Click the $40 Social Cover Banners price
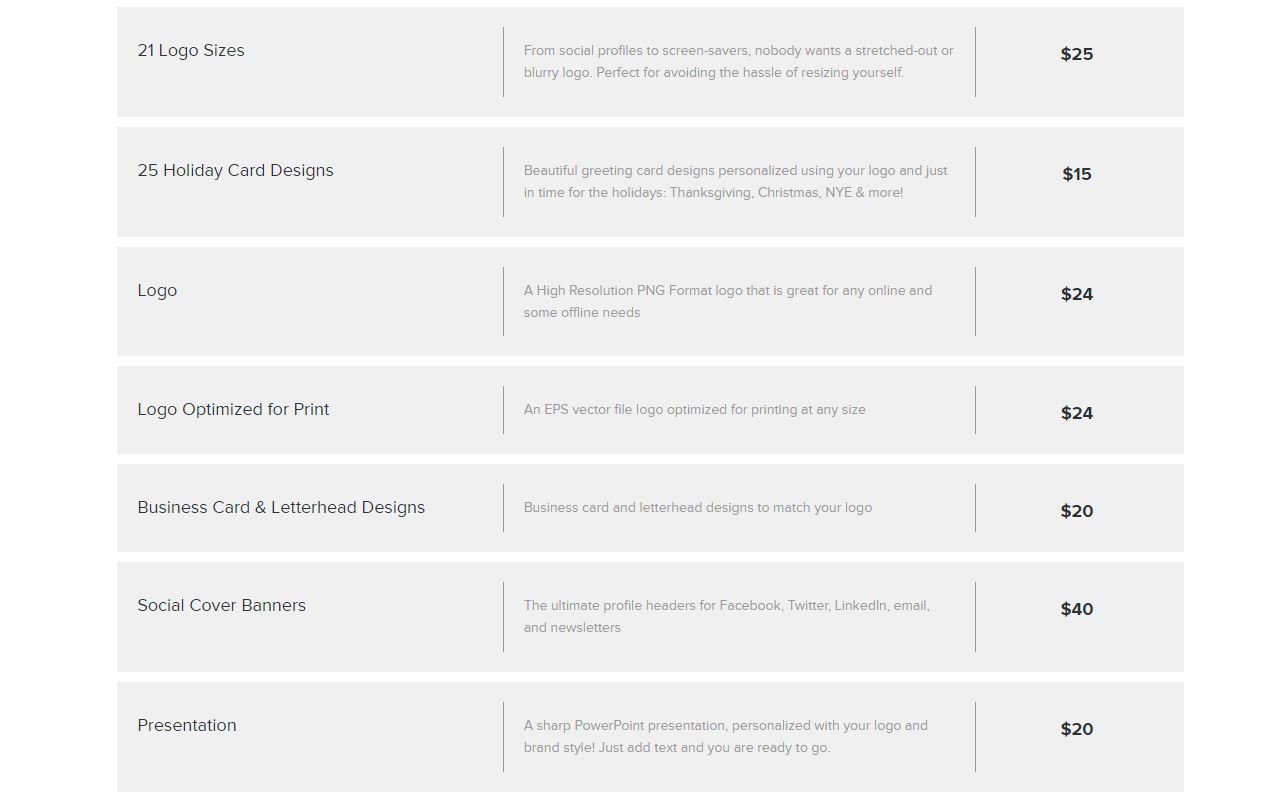 1076,610
